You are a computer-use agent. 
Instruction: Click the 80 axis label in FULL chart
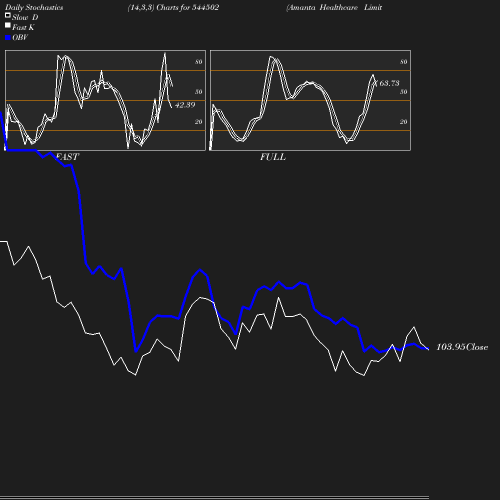pyautogui.click(x=404, y=62)
